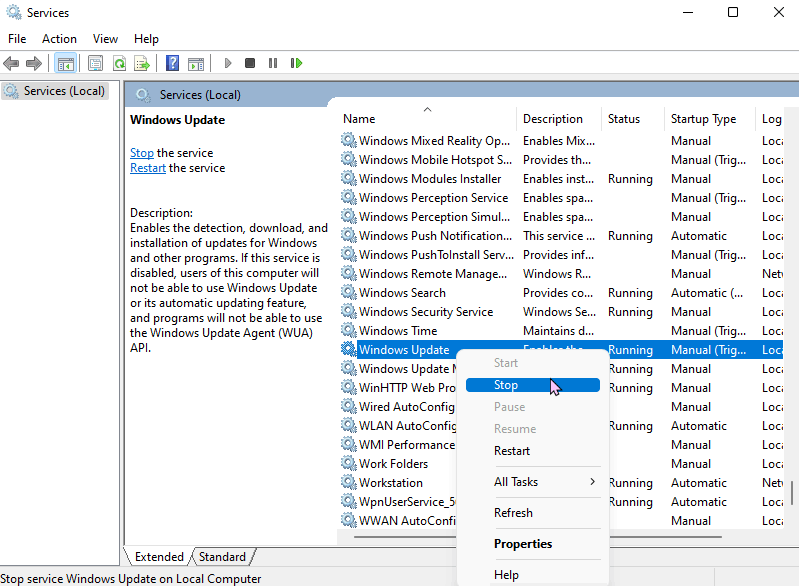Choose Stop in the context menu

pos(532,385)
